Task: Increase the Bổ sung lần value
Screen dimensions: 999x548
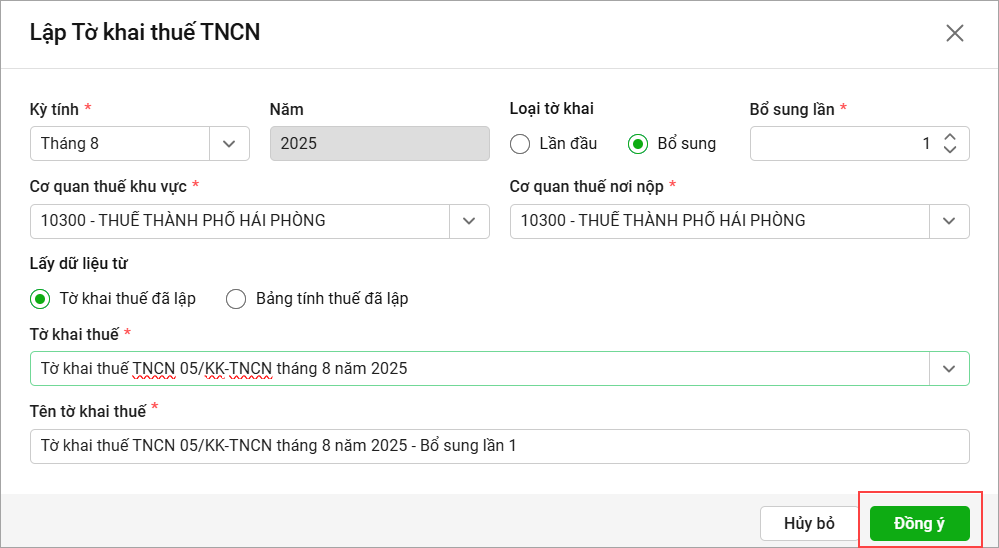Action: 950,137
